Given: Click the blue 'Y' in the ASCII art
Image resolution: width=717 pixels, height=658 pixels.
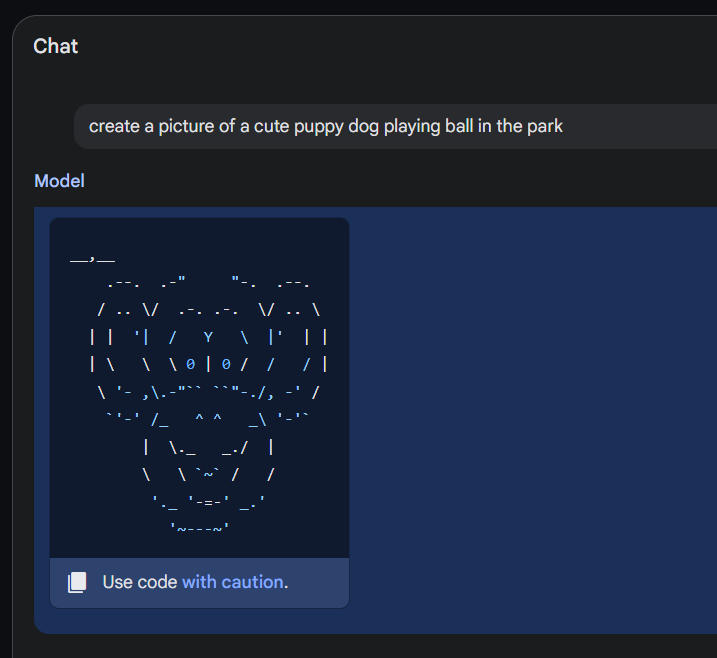Looking at the screenshot, I should 208,337.
